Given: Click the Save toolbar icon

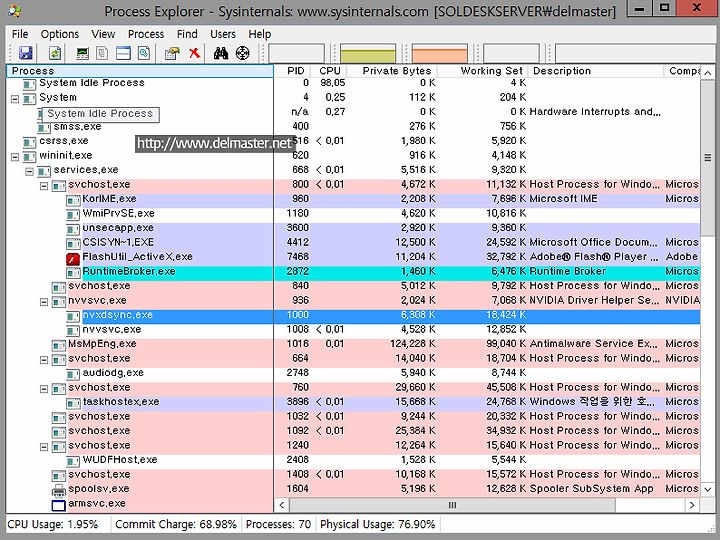Looking at the screenshot, I should (26, 53).
